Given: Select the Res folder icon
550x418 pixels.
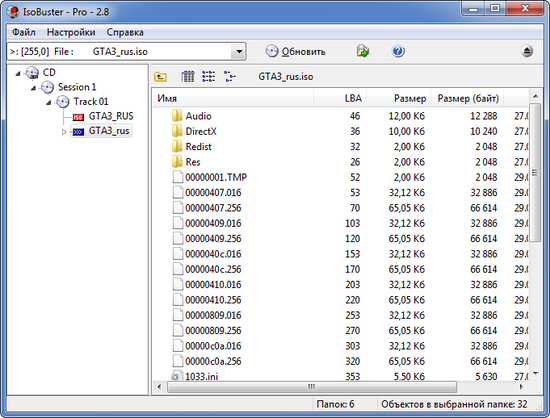Looking at the screenshot, I should (x=177, y=162).
